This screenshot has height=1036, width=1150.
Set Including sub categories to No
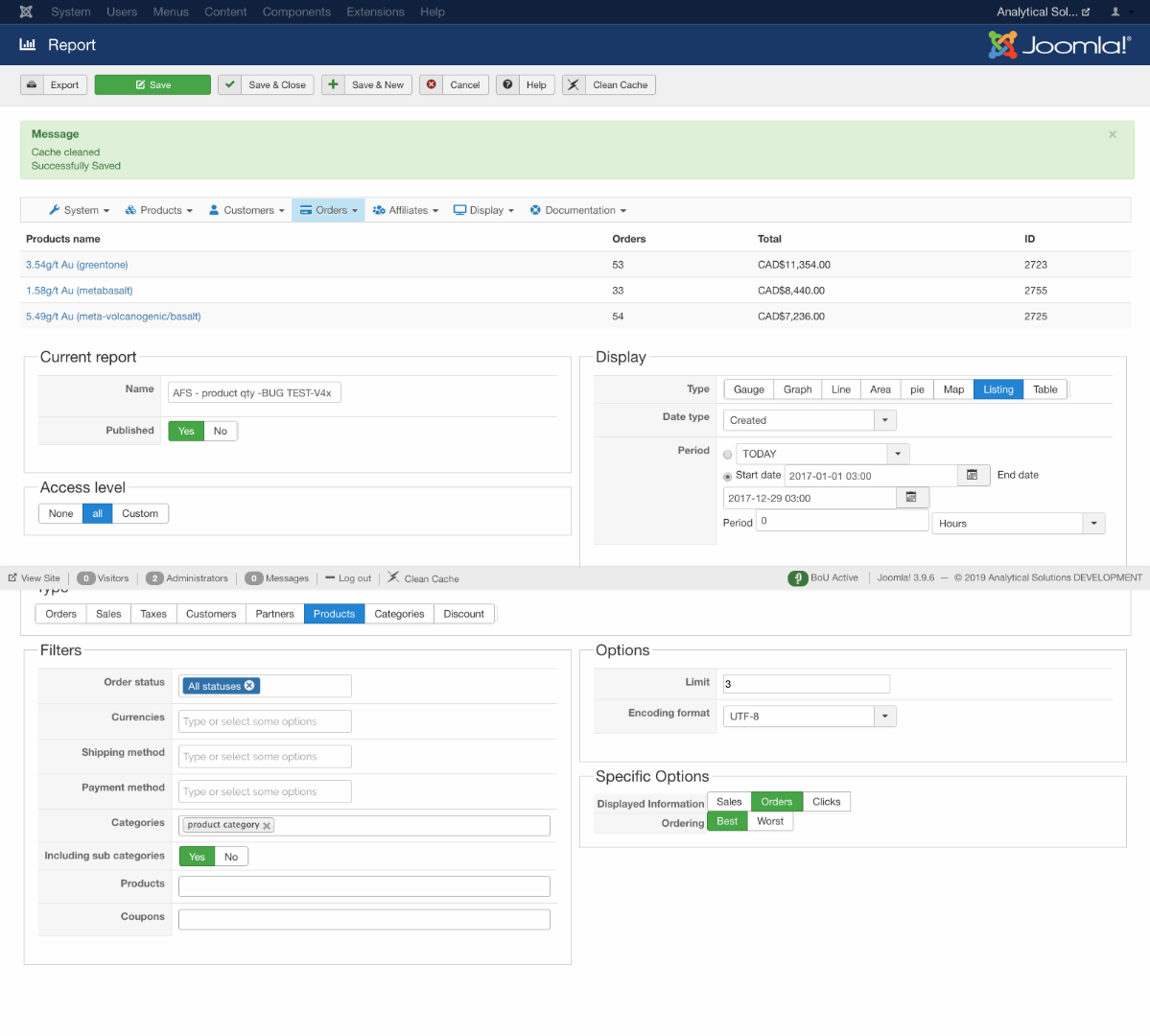pos(231,857)
